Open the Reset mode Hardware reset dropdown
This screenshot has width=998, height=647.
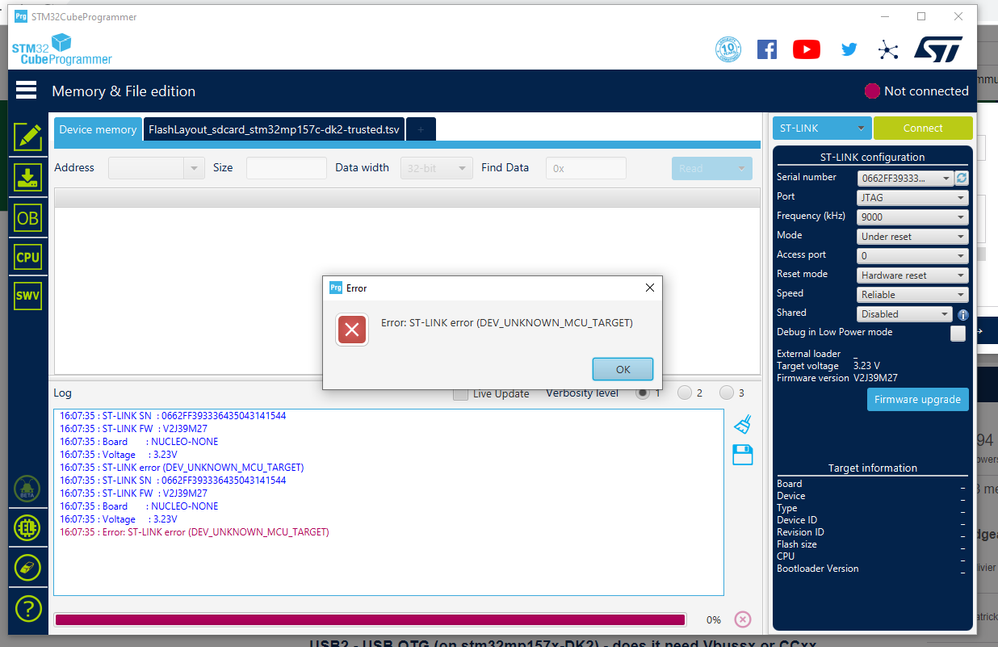click(x=912, y=275)
